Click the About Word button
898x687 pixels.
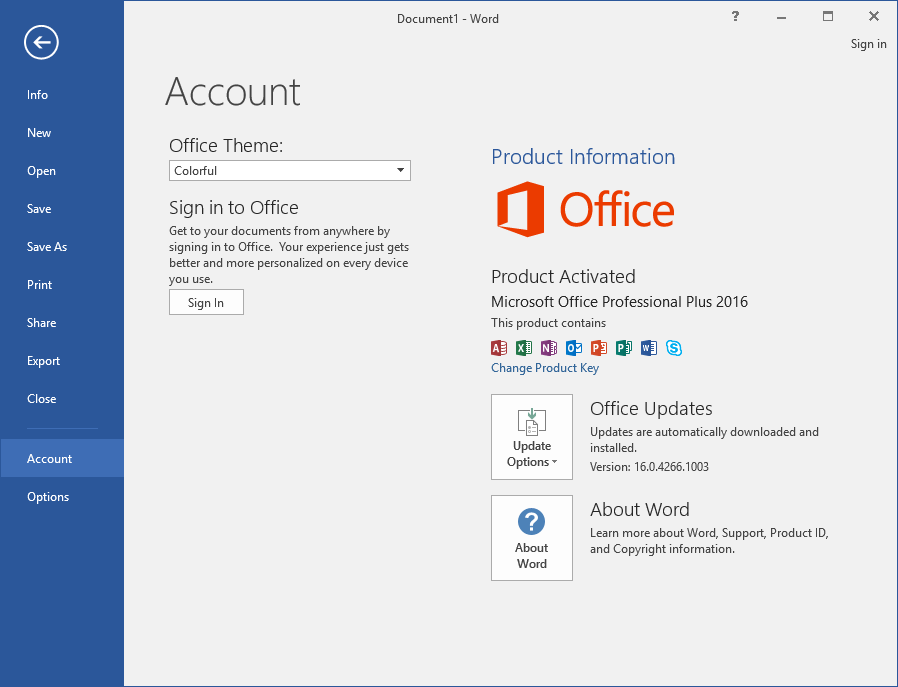tap(532, 538)
